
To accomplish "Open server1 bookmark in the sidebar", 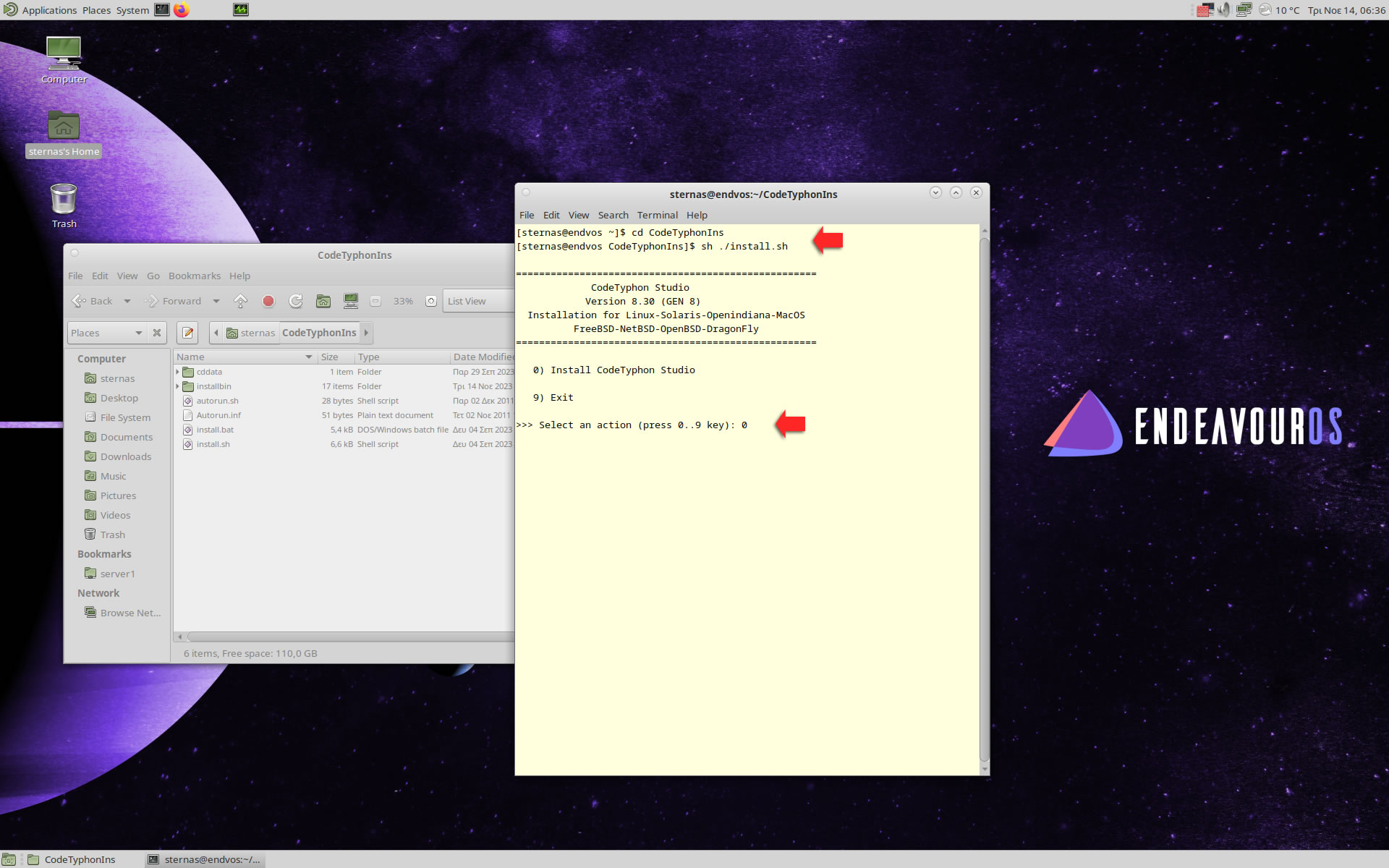I will pyautogui.click(x=117, y=574).
